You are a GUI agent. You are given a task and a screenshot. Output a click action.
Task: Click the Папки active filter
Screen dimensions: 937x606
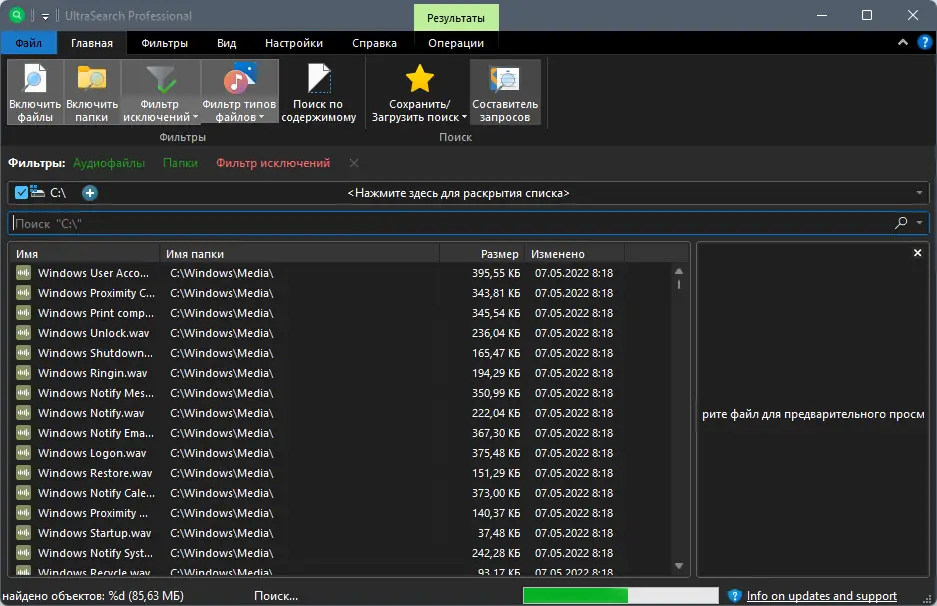[180, 163]
